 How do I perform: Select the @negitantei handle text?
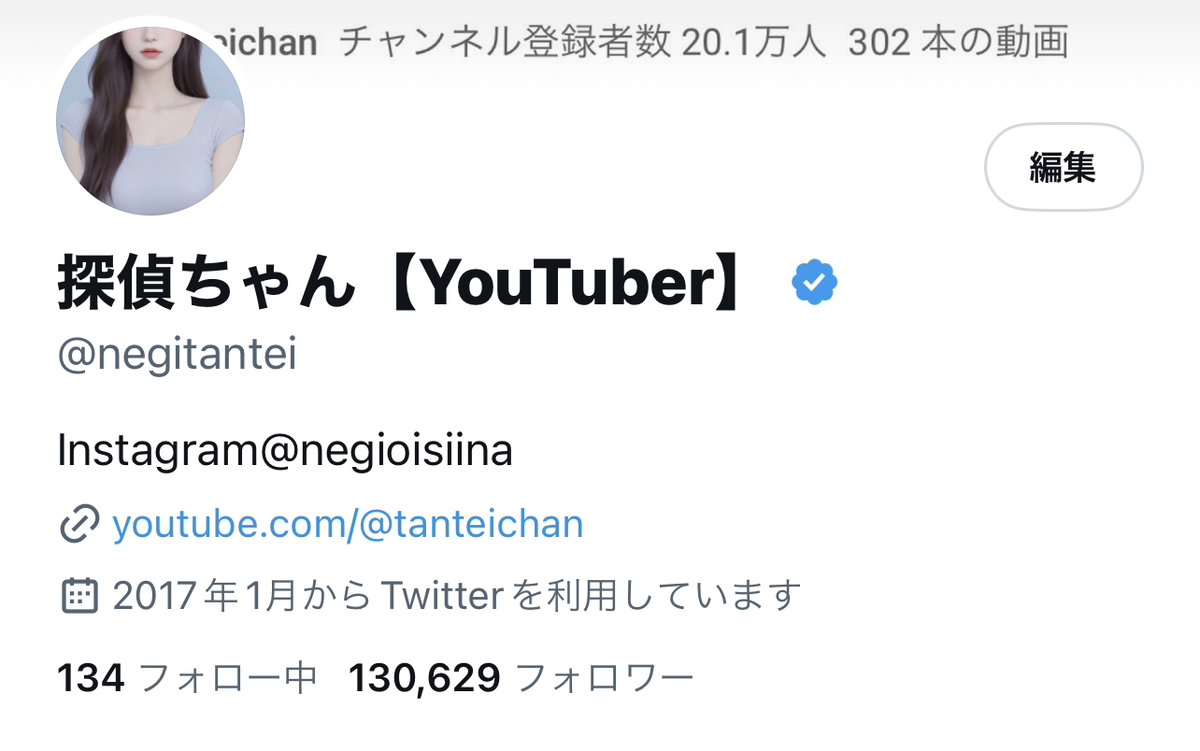coord(177,357)
